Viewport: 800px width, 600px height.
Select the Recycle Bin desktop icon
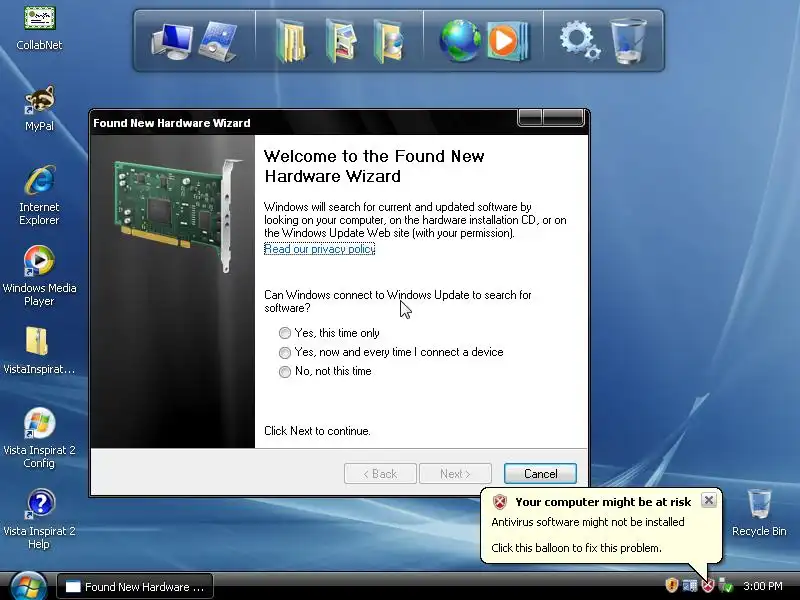pos(759,512)
